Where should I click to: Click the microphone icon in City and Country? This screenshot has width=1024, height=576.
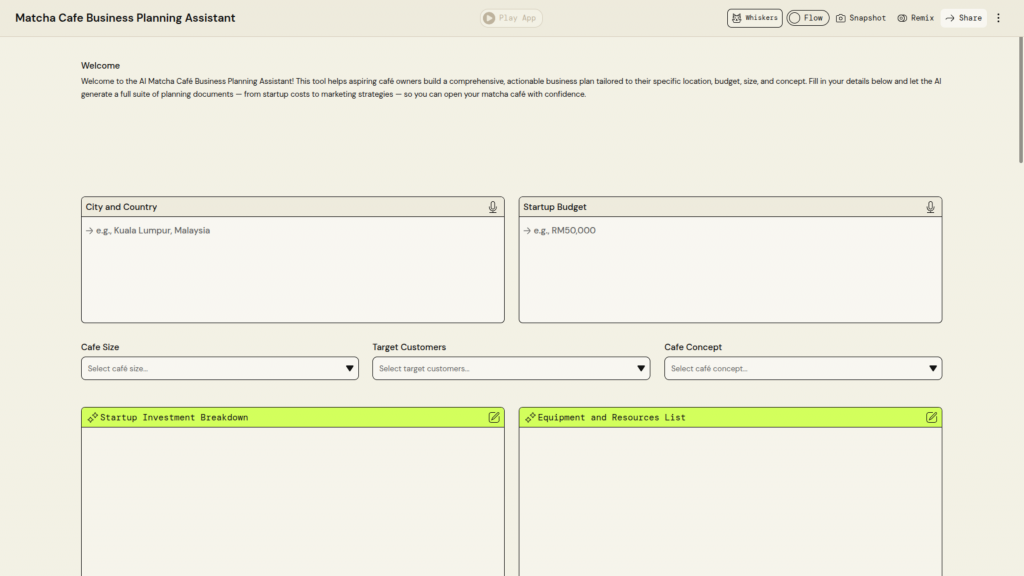pos(492,207)
